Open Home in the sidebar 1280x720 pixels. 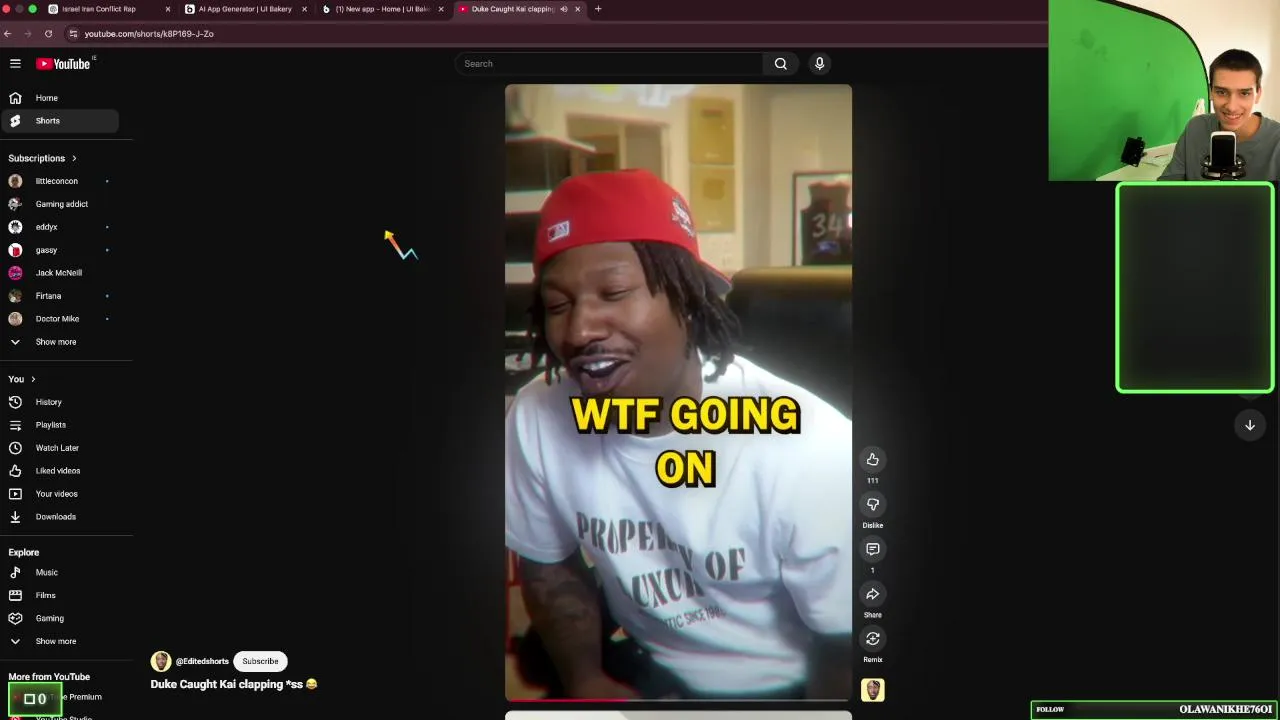pos(60,98)
